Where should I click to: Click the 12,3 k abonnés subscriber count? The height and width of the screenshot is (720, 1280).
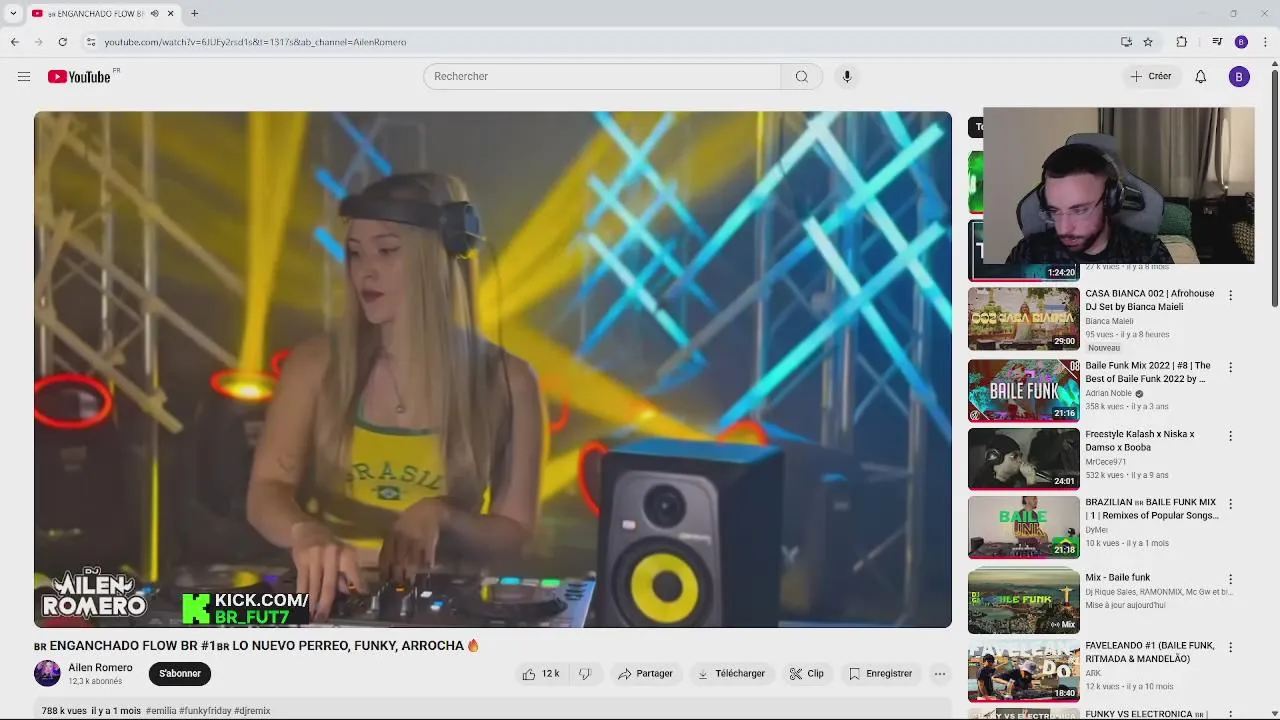[x=95, y=682]
